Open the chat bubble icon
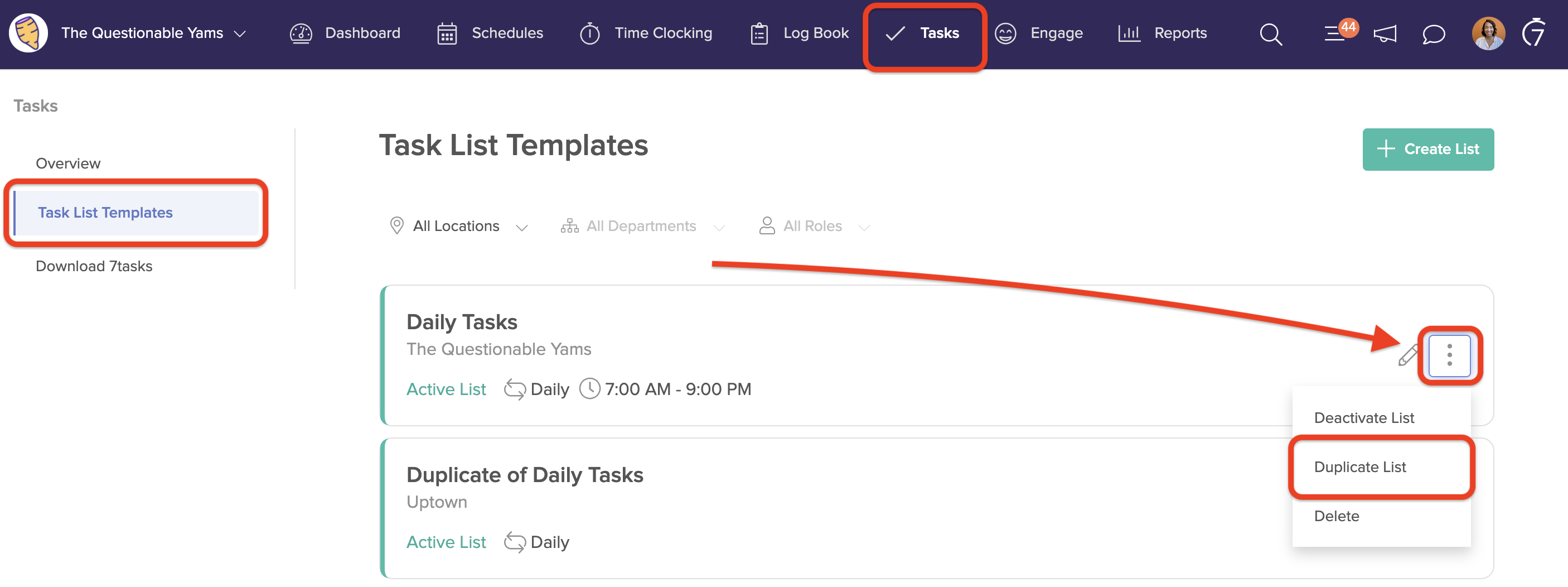The height and width of the screenshot is (587, 1568). point(1434,34)
